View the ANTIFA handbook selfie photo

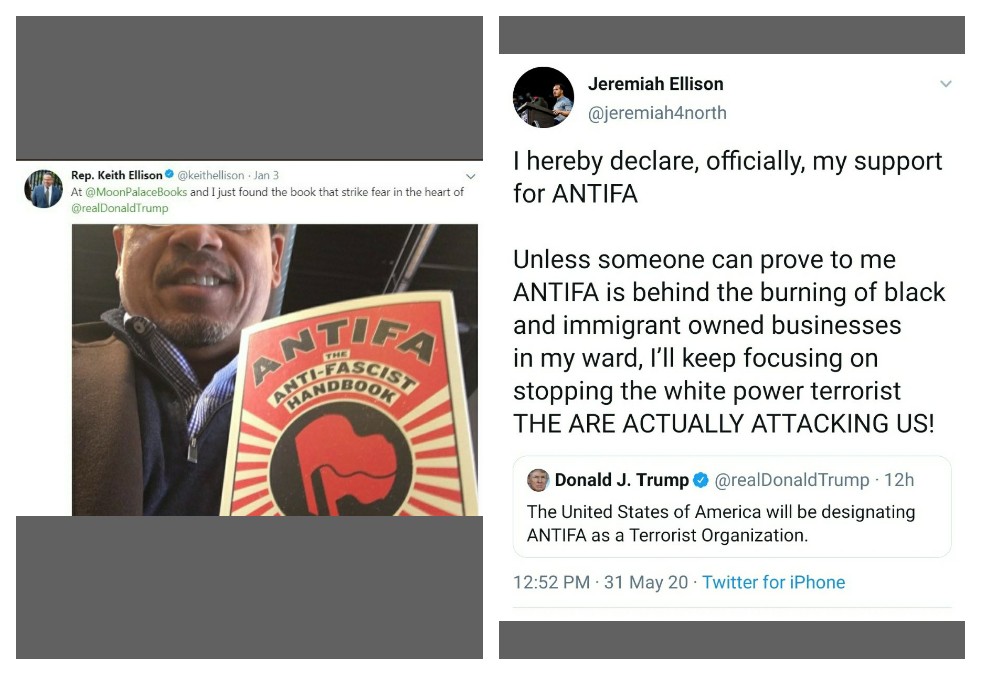275,370
